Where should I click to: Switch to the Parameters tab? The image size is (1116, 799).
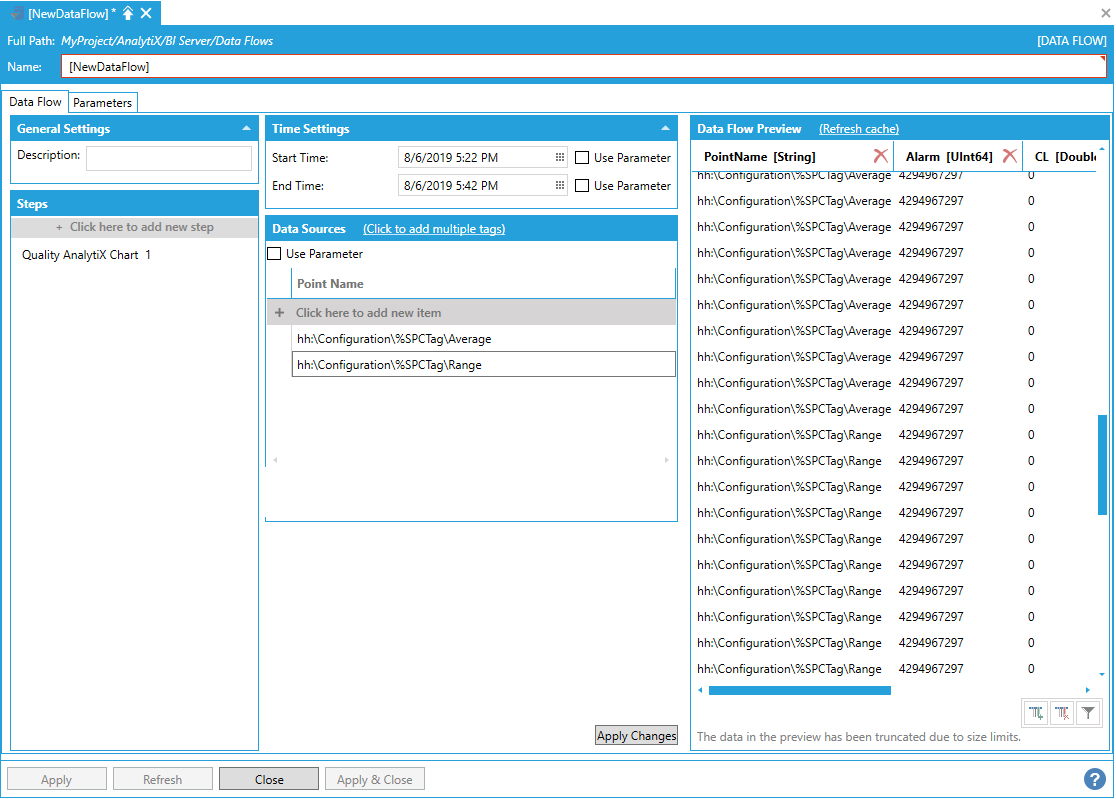pyautogui.click(x=102, y=103)
